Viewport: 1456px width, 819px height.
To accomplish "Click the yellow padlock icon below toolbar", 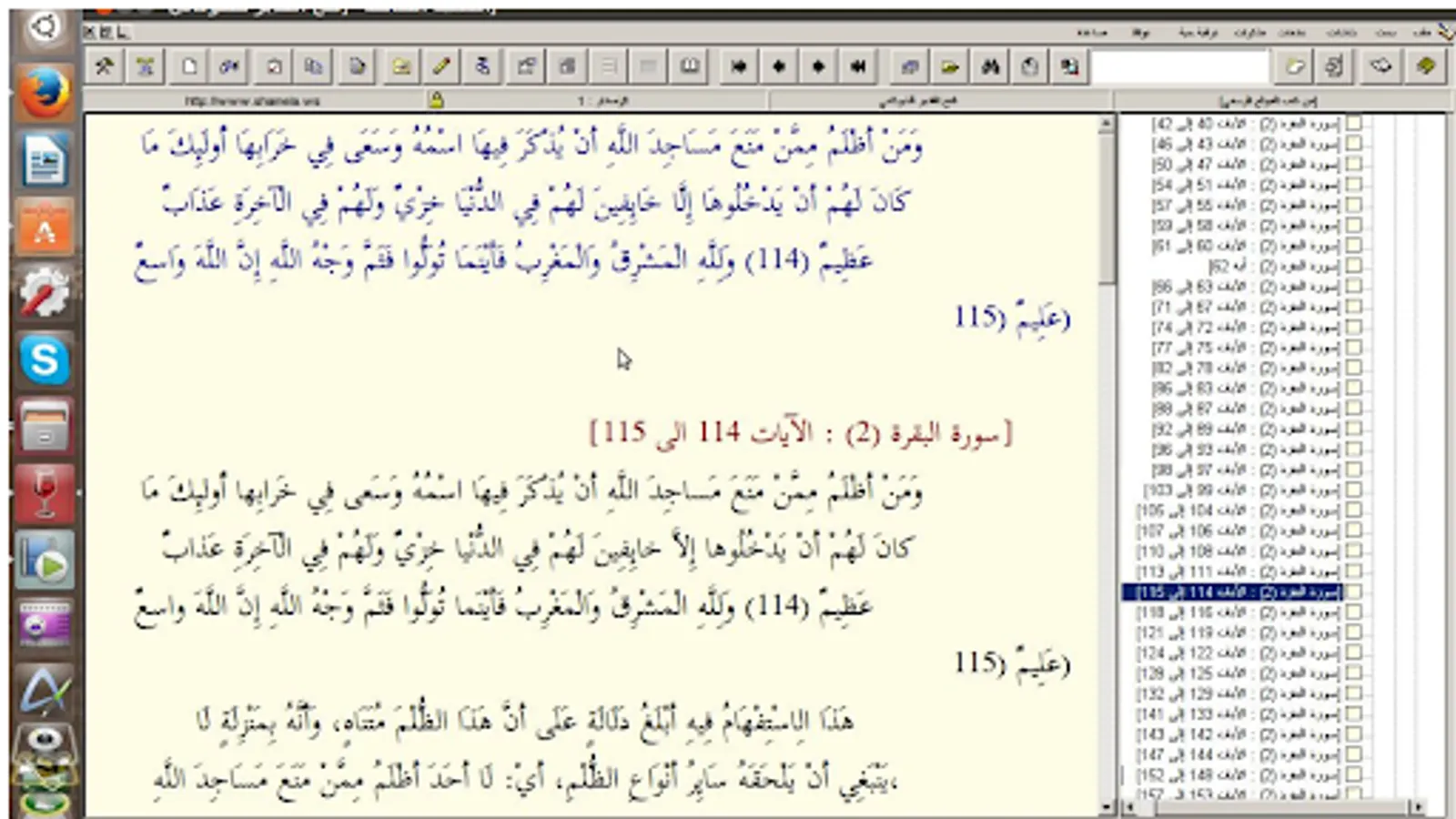I will coord(436,100).
